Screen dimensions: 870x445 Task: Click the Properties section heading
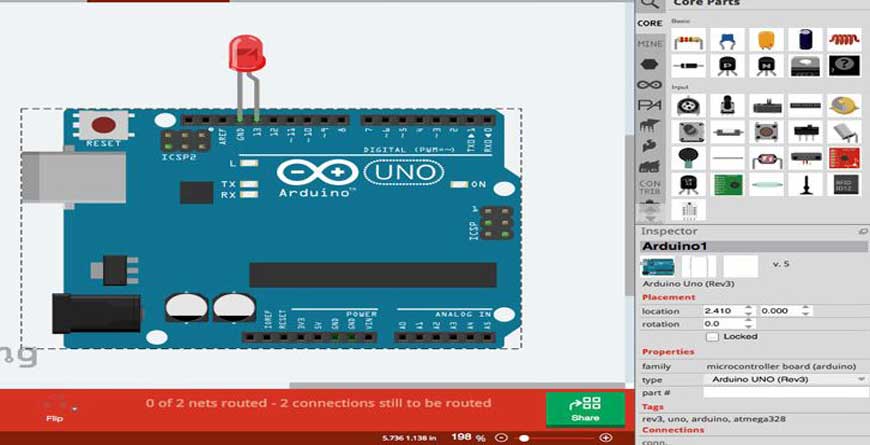(668, 352)
